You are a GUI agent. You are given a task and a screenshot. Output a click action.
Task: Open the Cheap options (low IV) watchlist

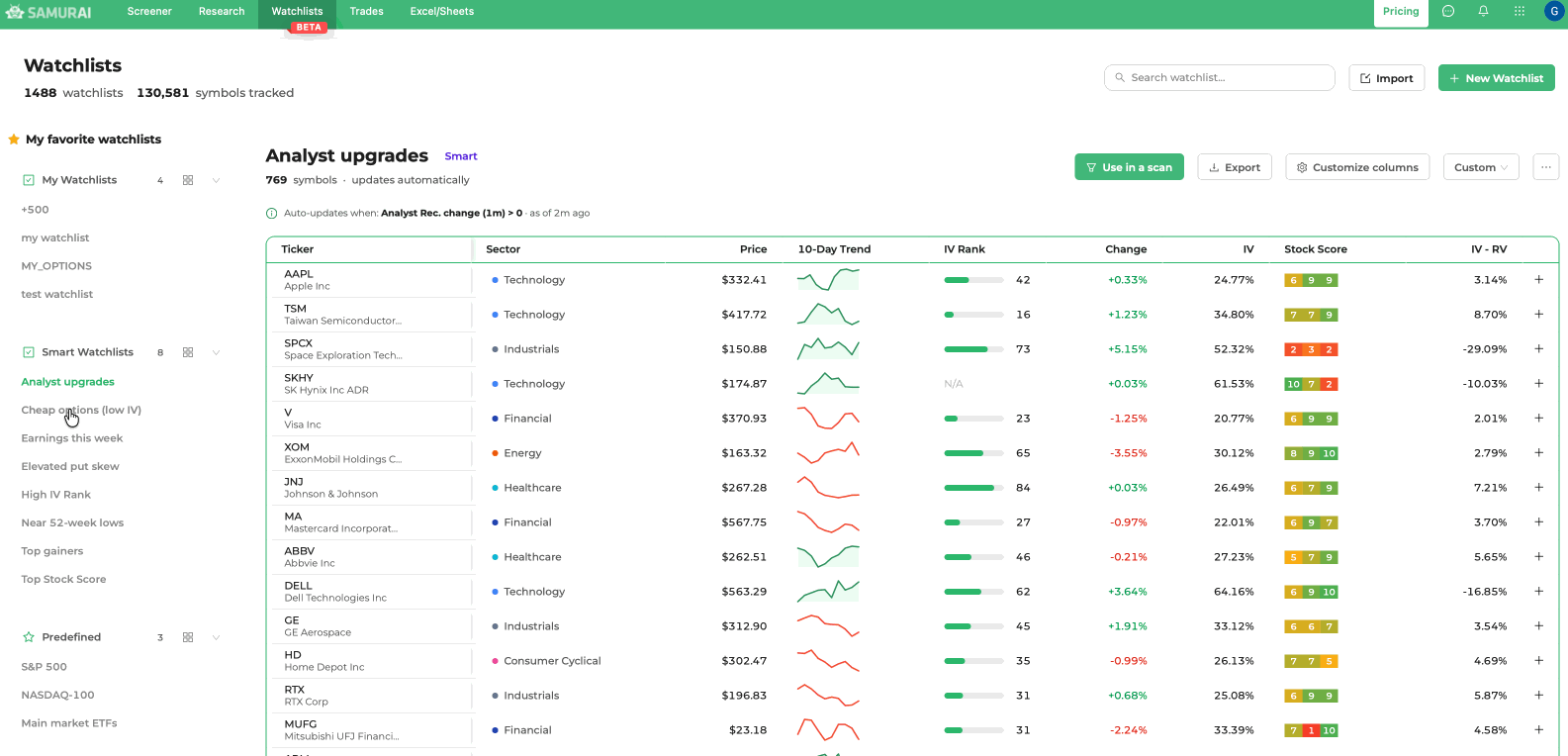[81, 410]
